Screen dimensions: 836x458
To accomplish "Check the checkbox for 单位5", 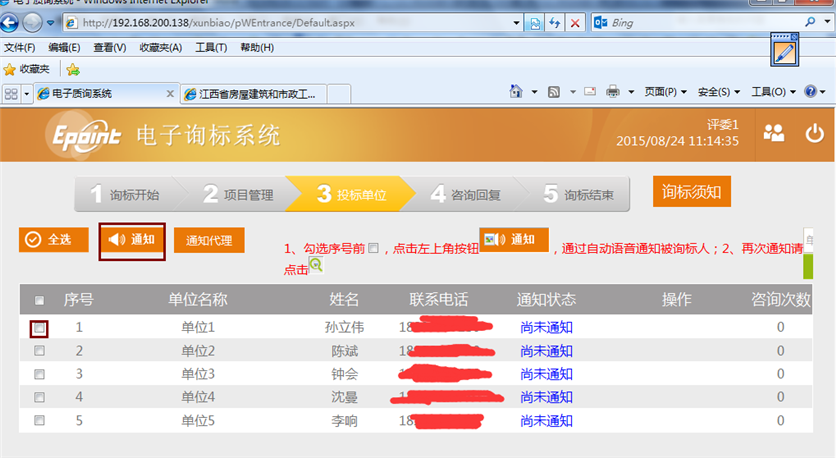I will (39, 421).
